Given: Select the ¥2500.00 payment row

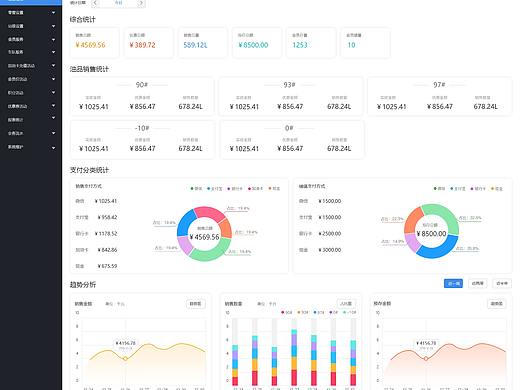Looking at the screenshot, I should 320,234.
